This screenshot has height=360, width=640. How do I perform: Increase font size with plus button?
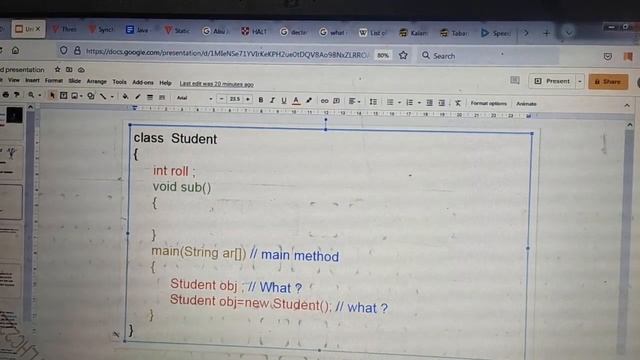point(248,99)
